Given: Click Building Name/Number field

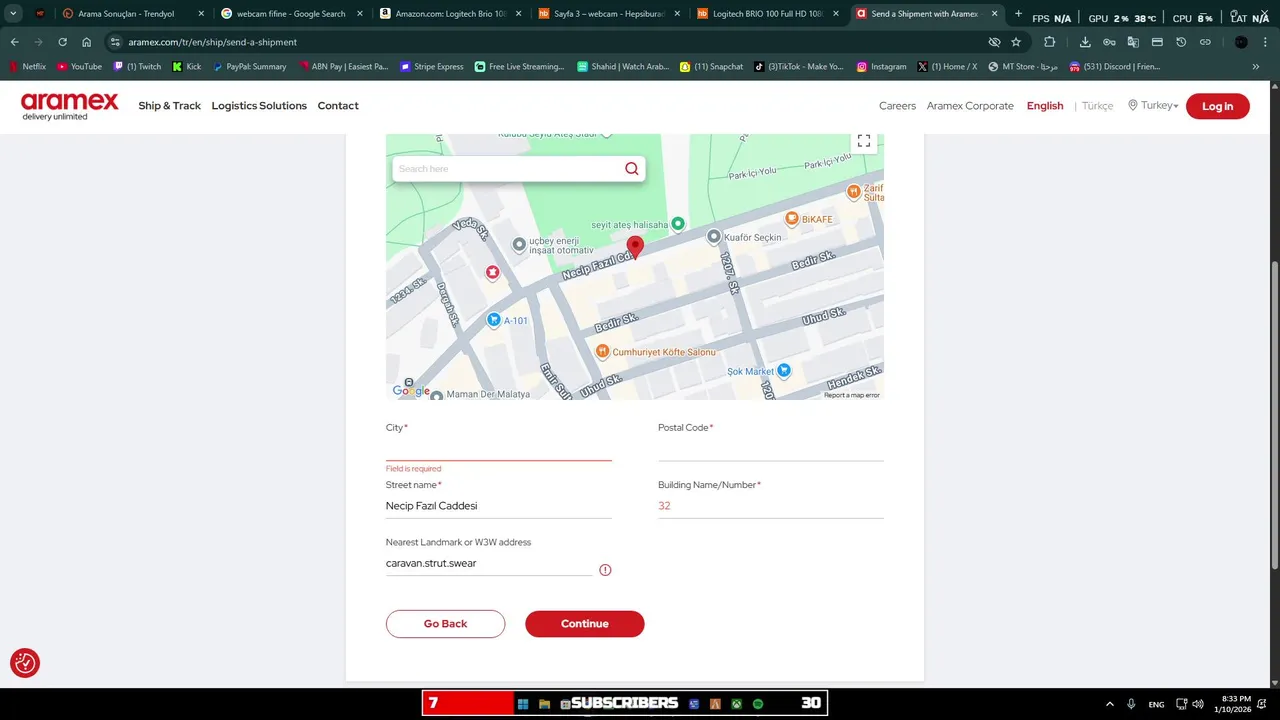Looking at the screenshot, I should click(x=771, y=506).
